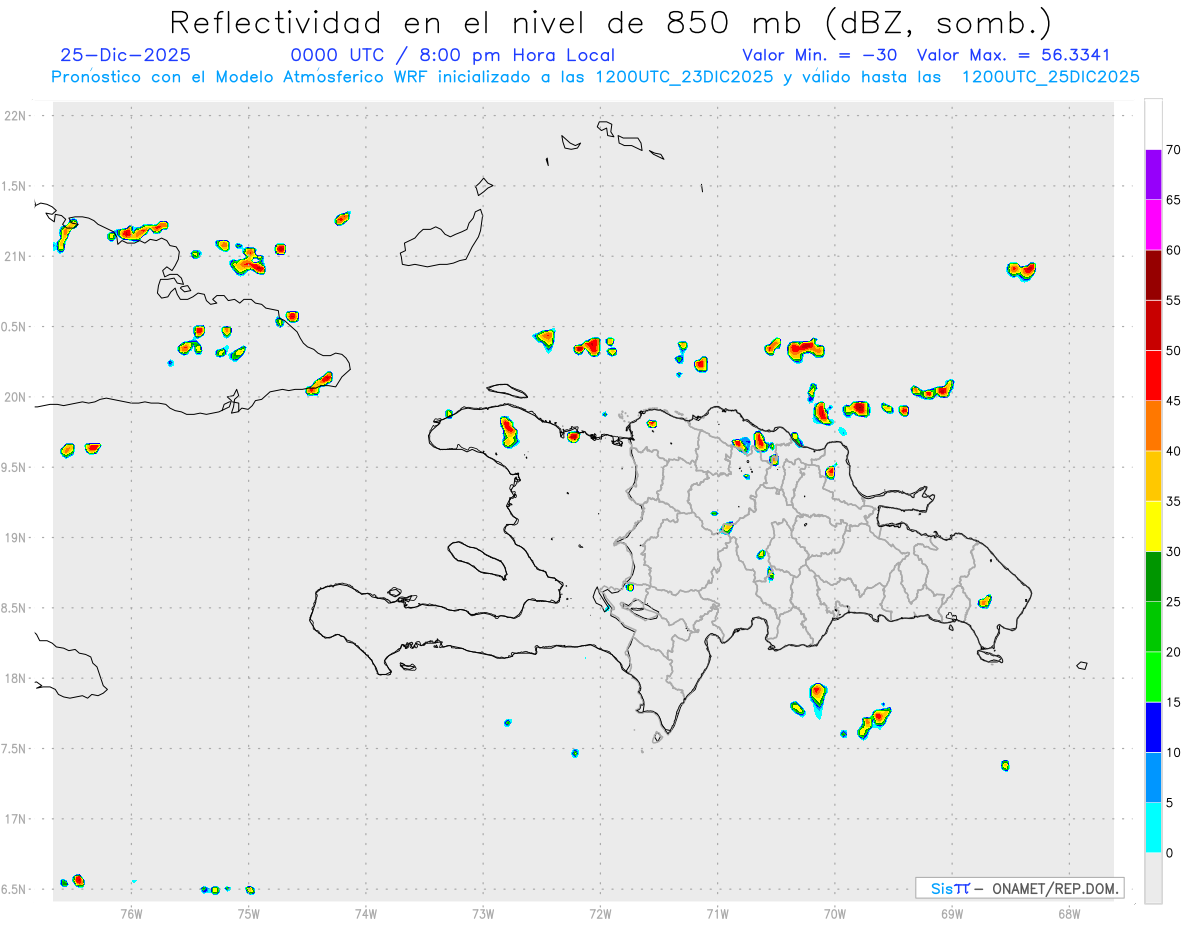
Task: Click the colorbar label '60'
Action: tap(1173, 250)
